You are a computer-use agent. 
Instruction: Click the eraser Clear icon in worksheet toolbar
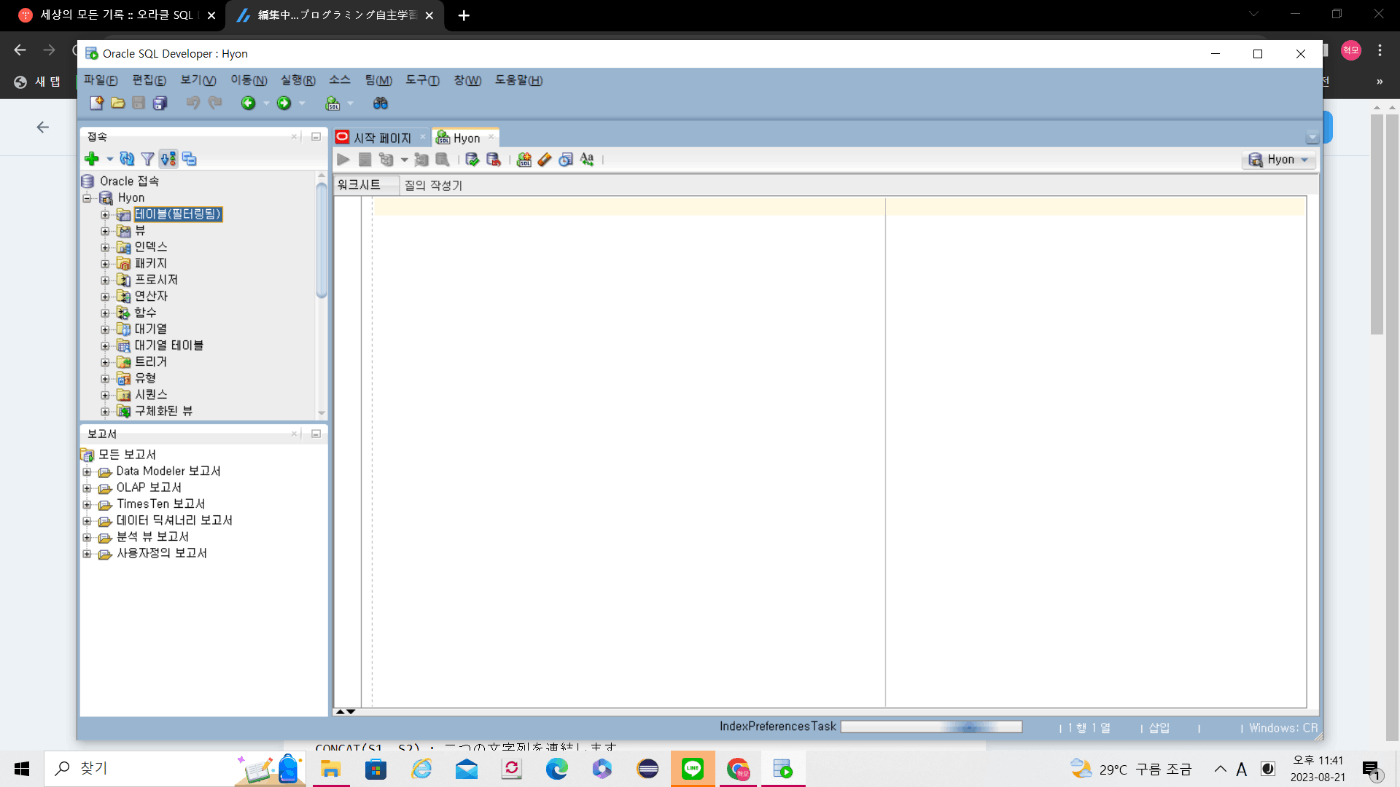(x=544, y=159)
